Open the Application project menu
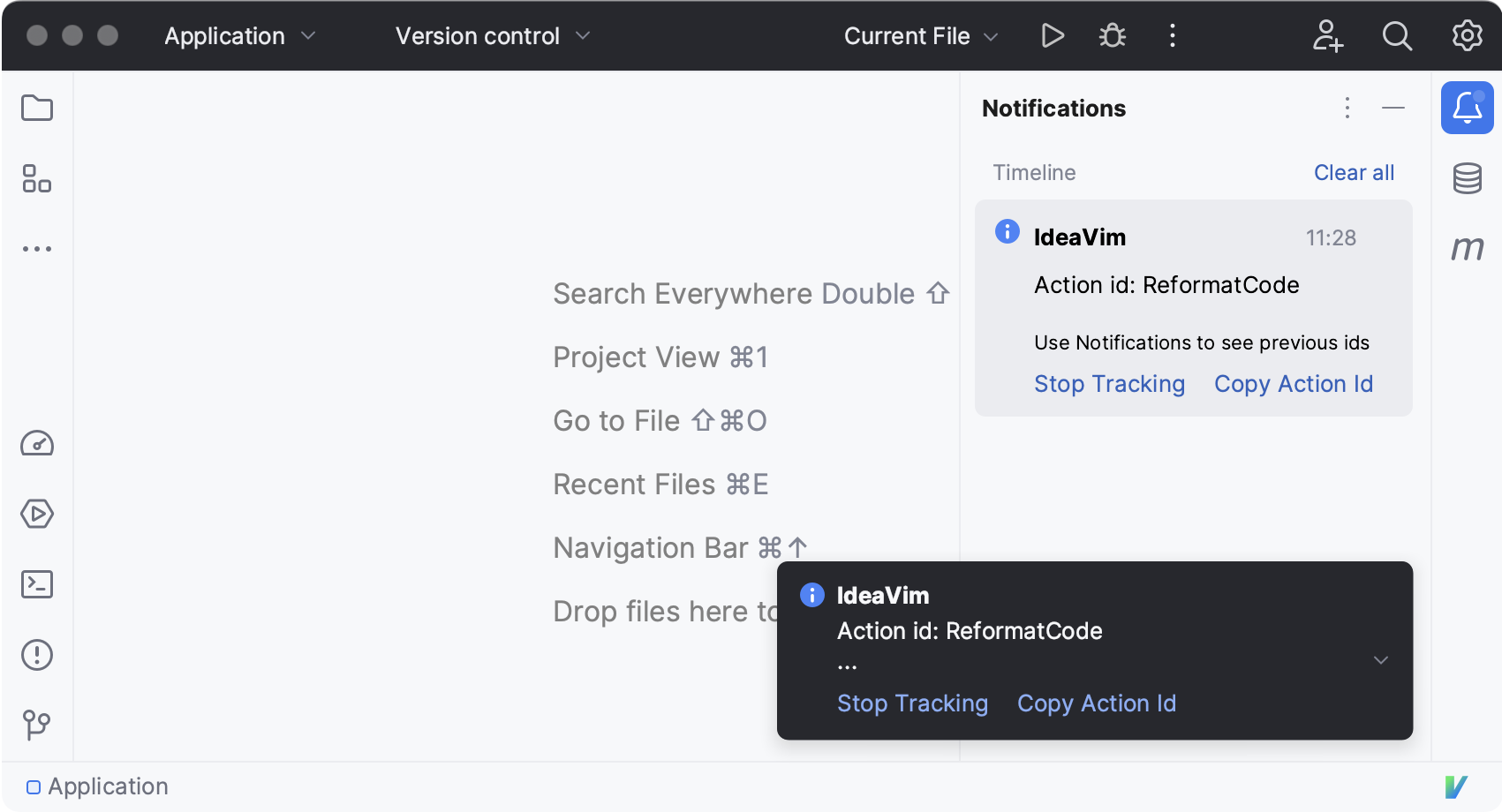 (238, 36)
